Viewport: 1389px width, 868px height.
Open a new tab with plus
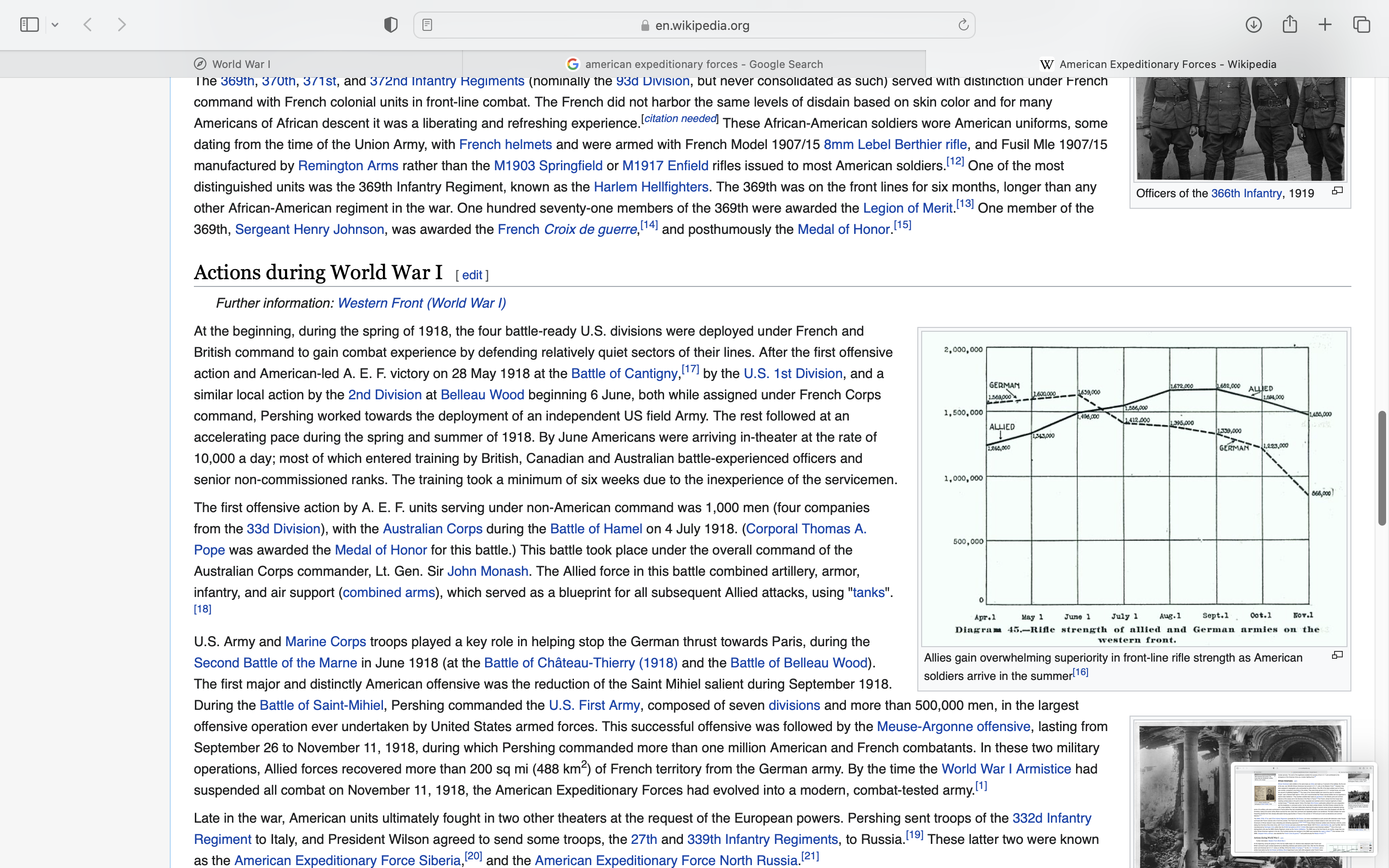1325,25
